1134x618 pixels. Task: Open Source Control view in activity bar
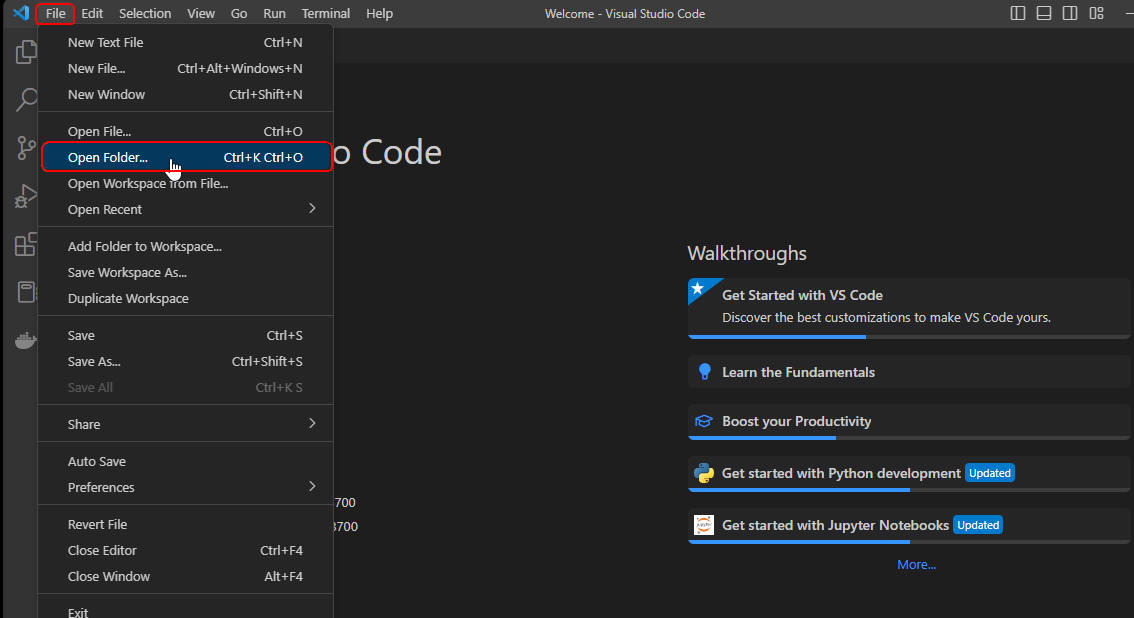[x=26, y=147]
